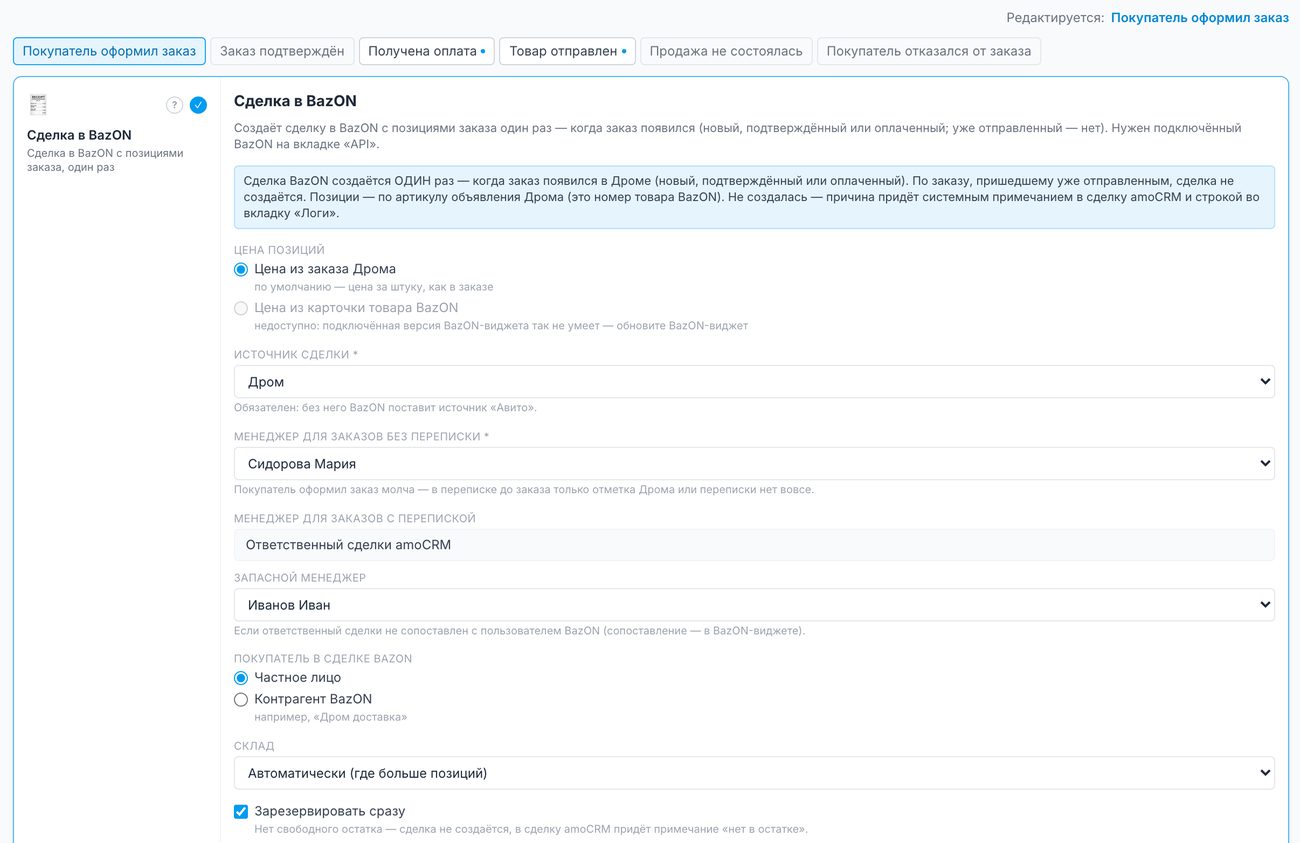This screenshot has height=843, width=1300.
Task: Open the «Источник сделки» dropdown showing Дром
Action: tap(754, 382)
